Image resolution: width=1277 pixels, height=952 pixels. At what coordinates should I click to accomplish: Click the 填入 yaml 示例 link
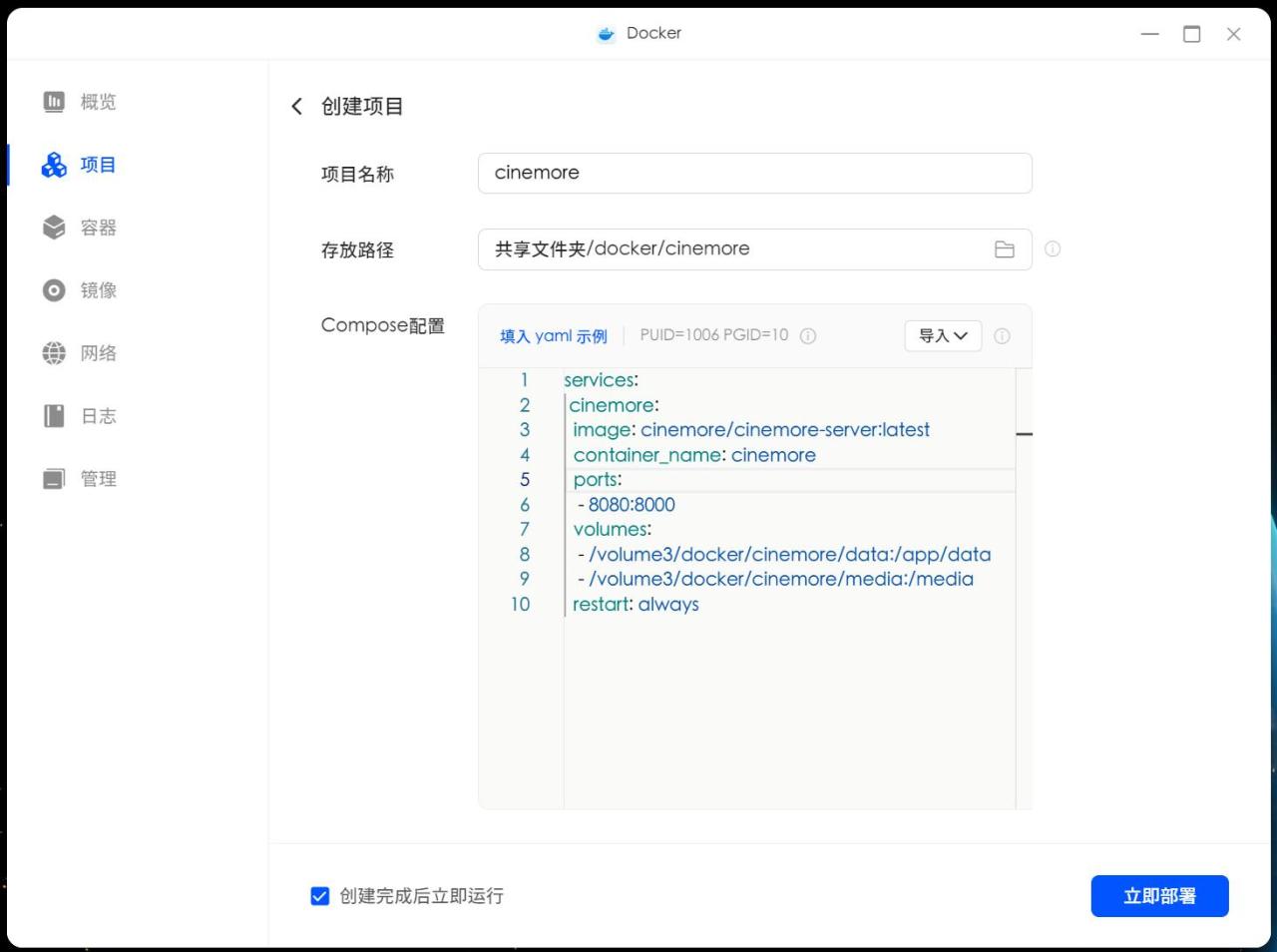coord(554,336)
